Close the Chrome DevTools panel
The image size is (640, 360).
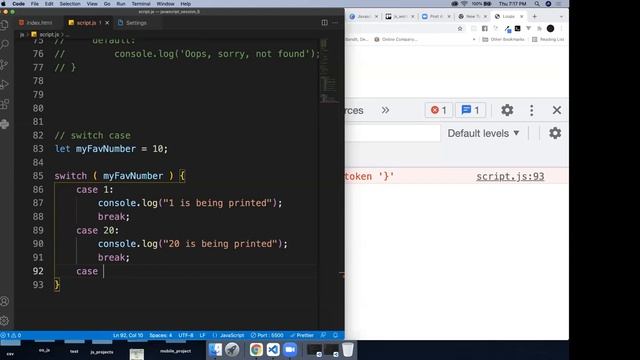click(x=557, y=110)
